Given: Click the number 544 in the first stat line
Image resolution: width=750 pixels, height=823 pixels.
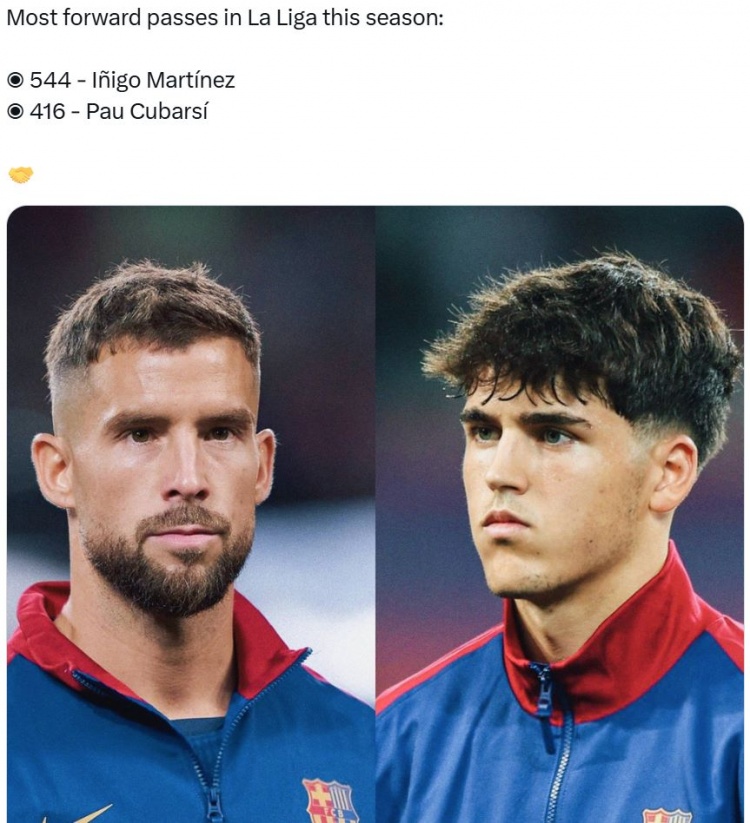Looking at the screenshot, I should point(50,80).
